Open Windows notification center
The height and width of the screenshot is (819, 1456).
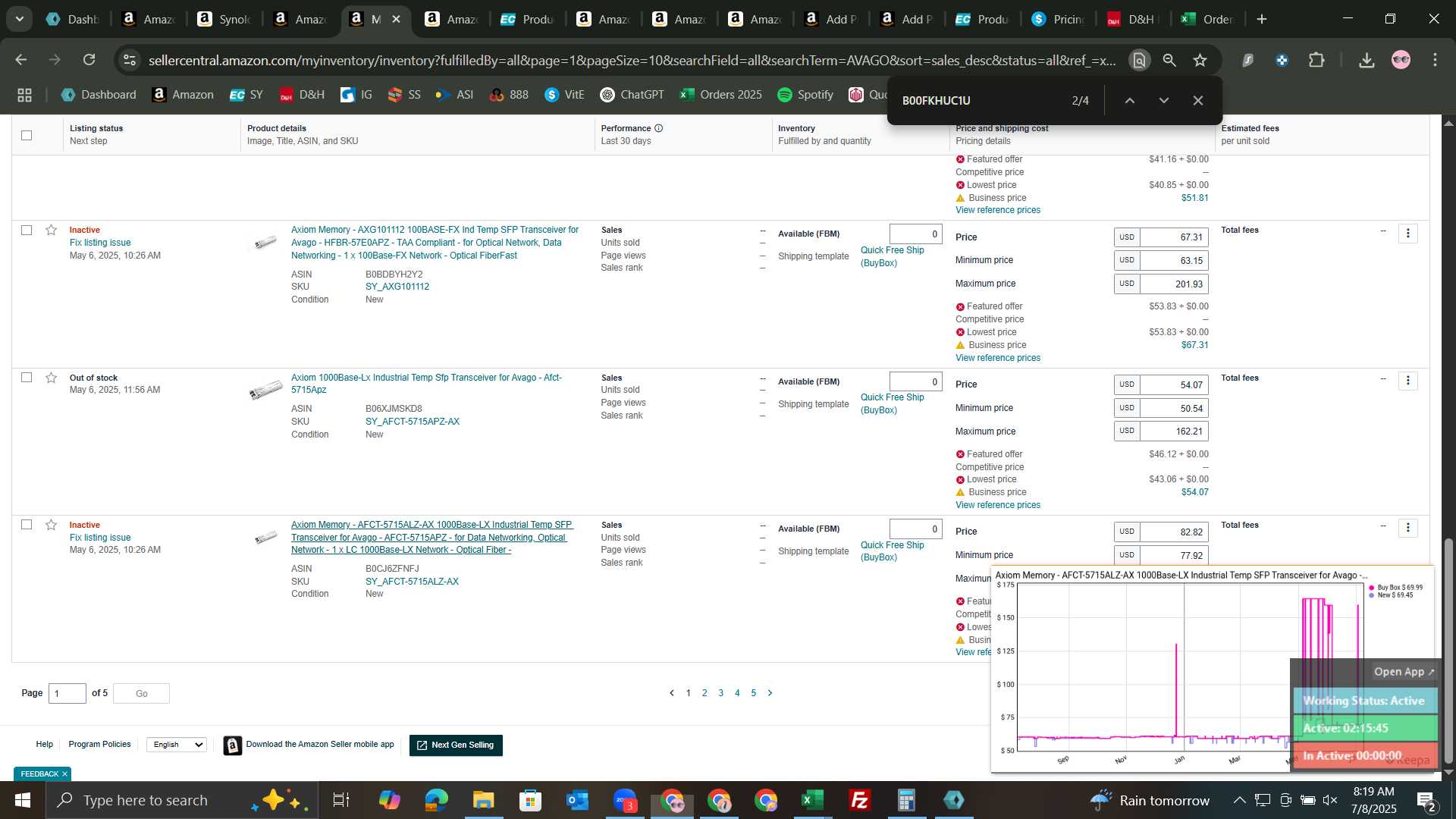(1426, 800)
